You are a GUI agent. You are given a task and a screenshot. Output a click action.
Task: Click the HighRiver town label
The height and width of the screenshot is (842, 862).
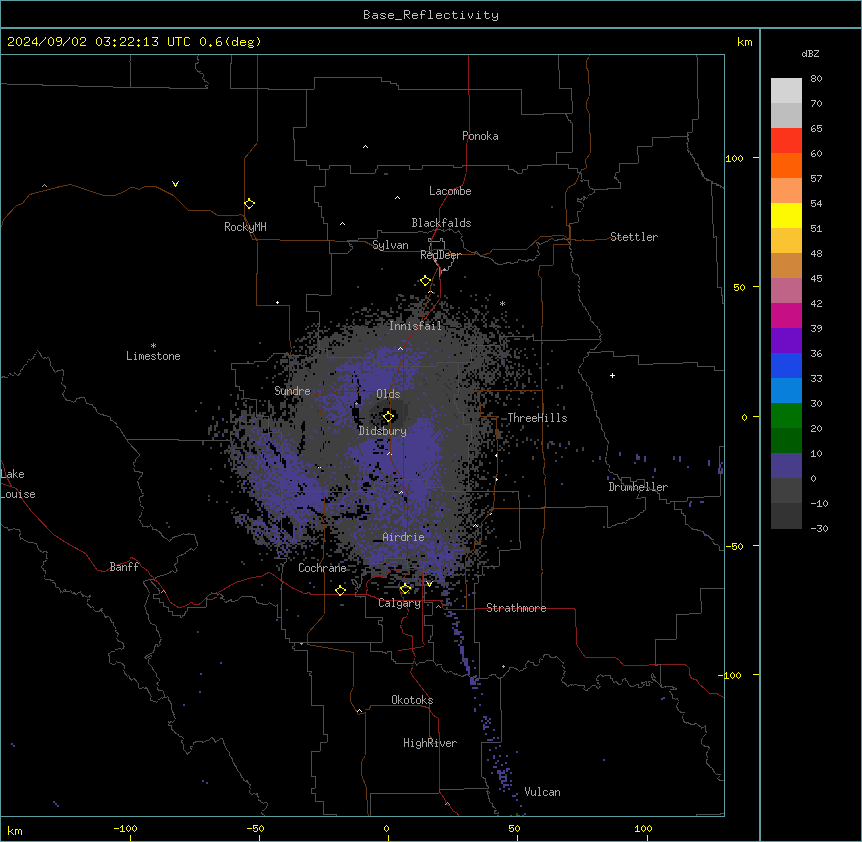point(430,743)
